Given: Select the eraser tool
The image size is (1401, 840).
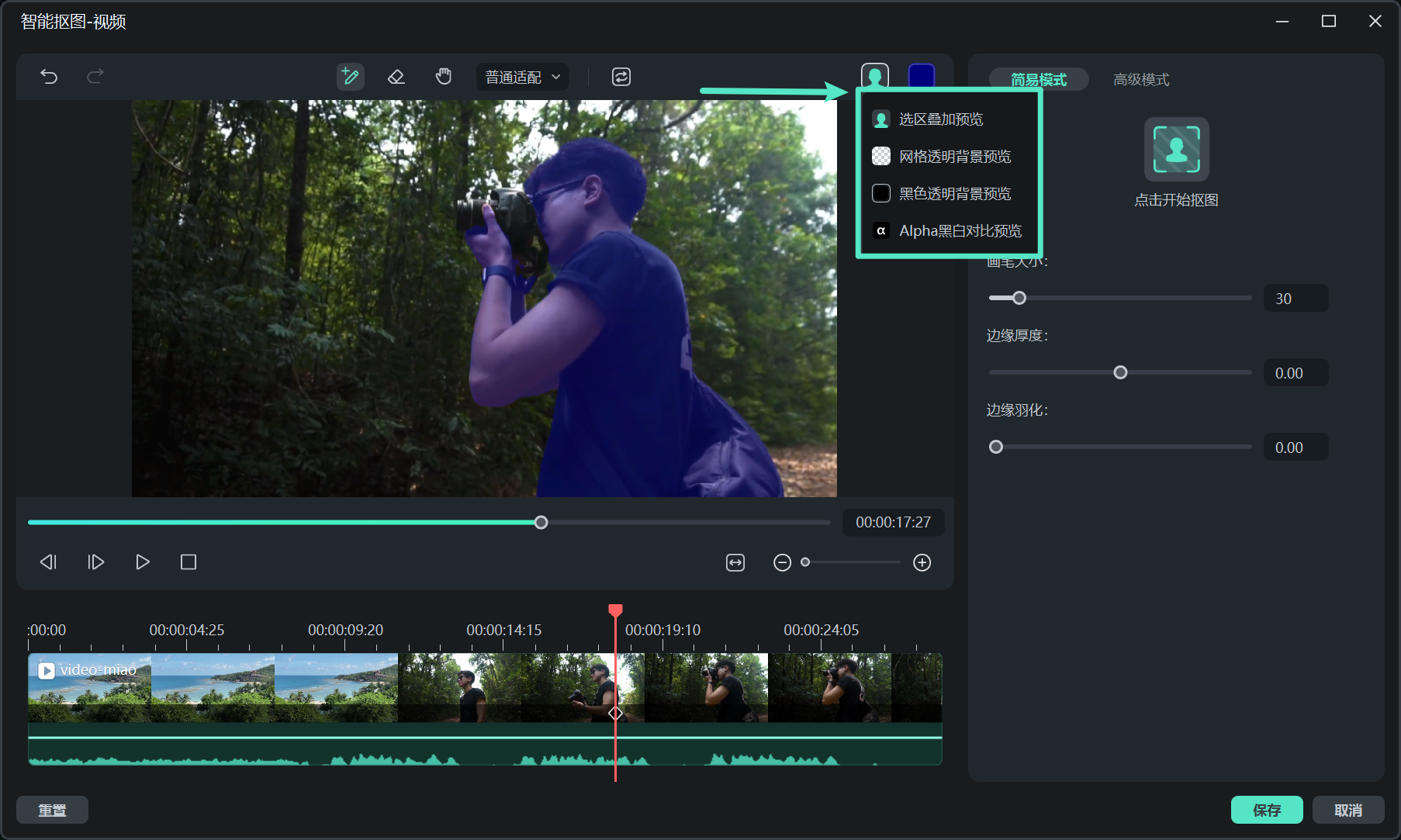Looking at the screenshot, I should 396,77.
